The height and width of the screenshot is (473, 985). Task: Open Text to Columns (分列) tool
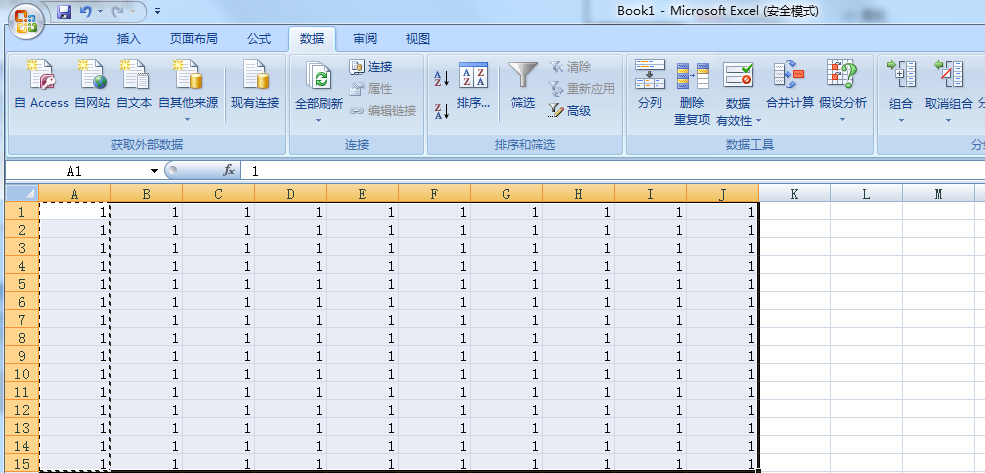click(x=650, y=77)
